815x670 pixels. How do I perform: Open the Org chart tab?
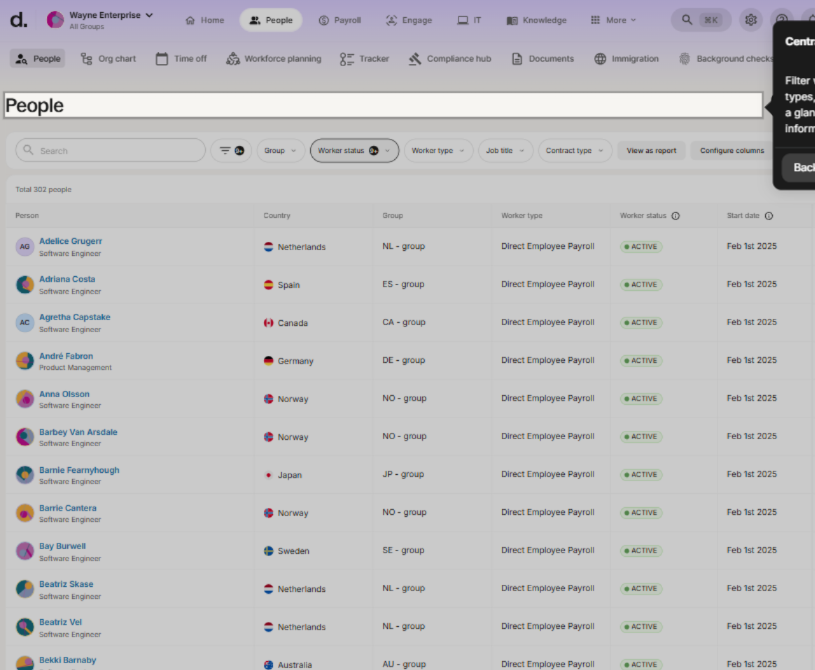108,59
